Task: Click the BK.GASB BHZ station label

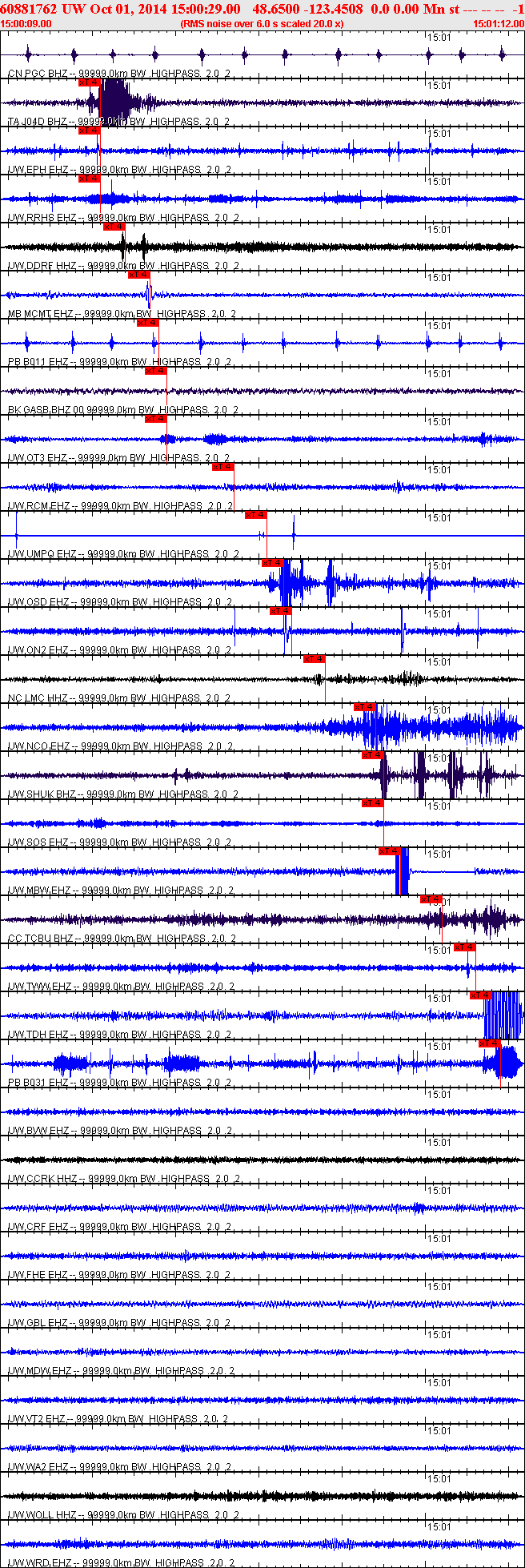Action: tap(122, 410)
